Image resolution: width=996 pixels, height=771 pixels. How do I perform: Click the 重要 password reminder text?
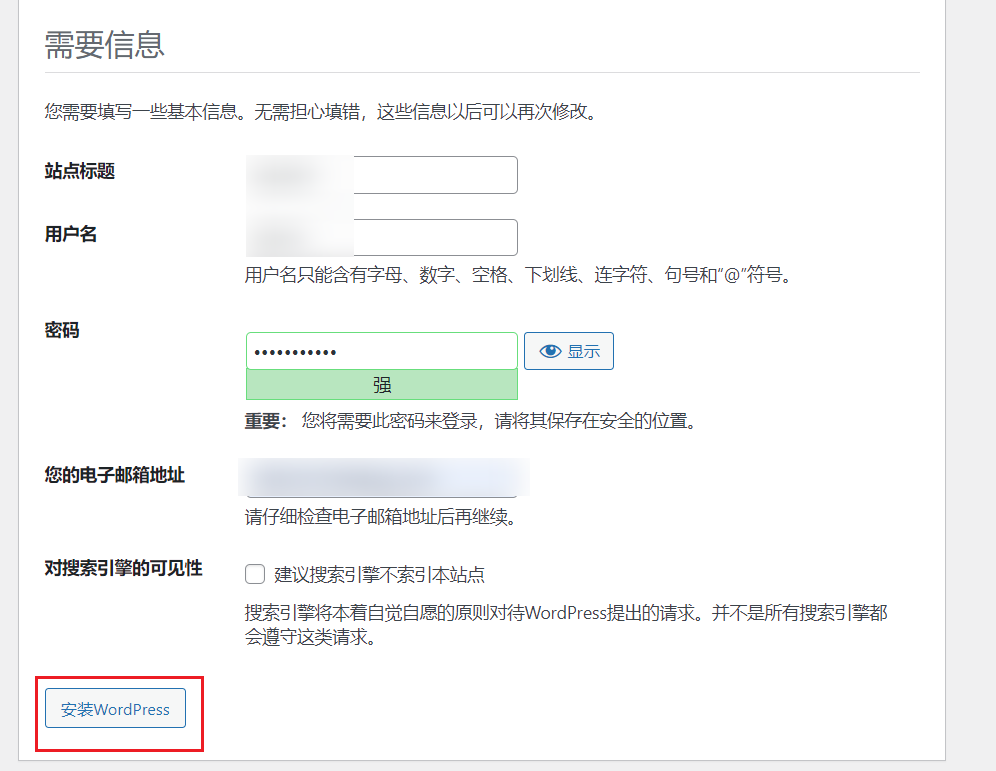pyautogui.click(x=472, y=421)
